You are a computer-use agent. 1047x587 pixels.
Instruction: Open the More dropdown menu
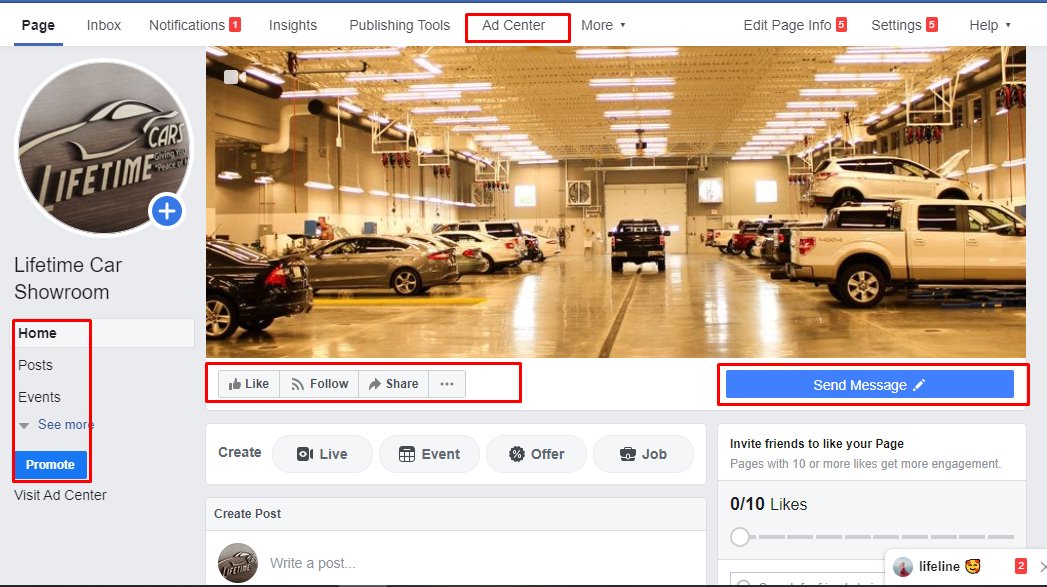603,25
